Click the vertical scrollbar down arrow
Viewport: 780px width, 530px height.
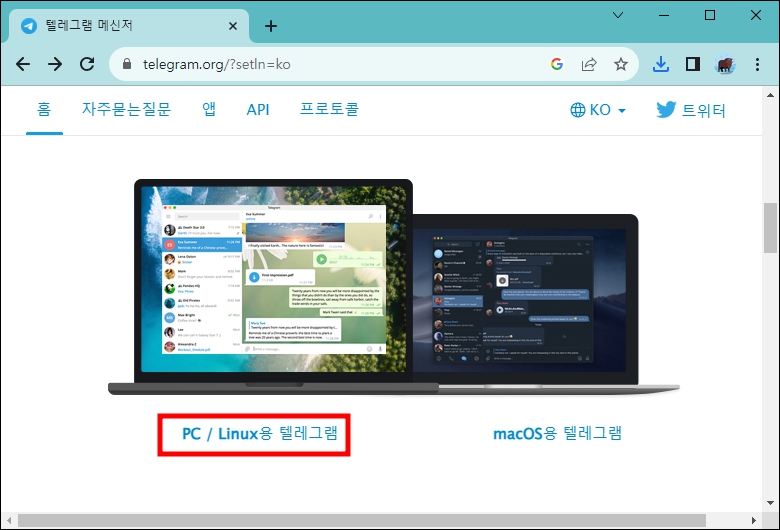771,503
